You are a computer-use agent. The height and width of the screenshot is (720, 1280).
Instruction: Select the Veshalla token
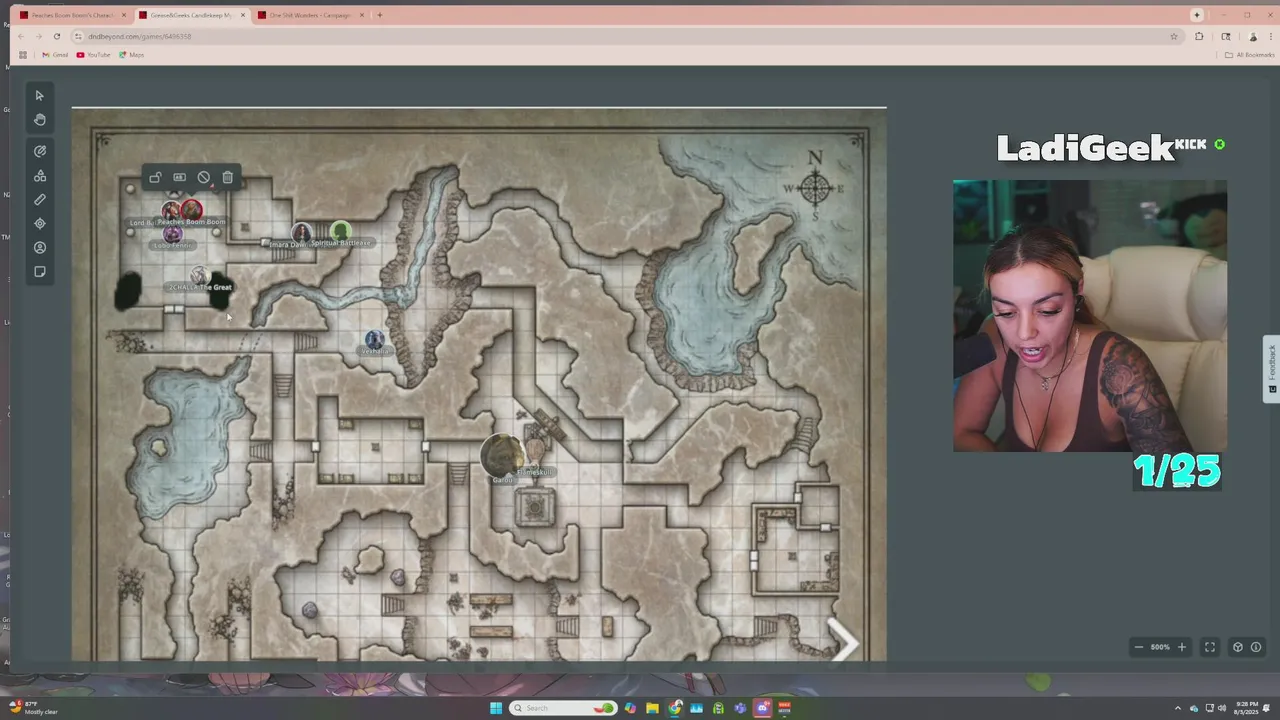(x=374, y=340)
